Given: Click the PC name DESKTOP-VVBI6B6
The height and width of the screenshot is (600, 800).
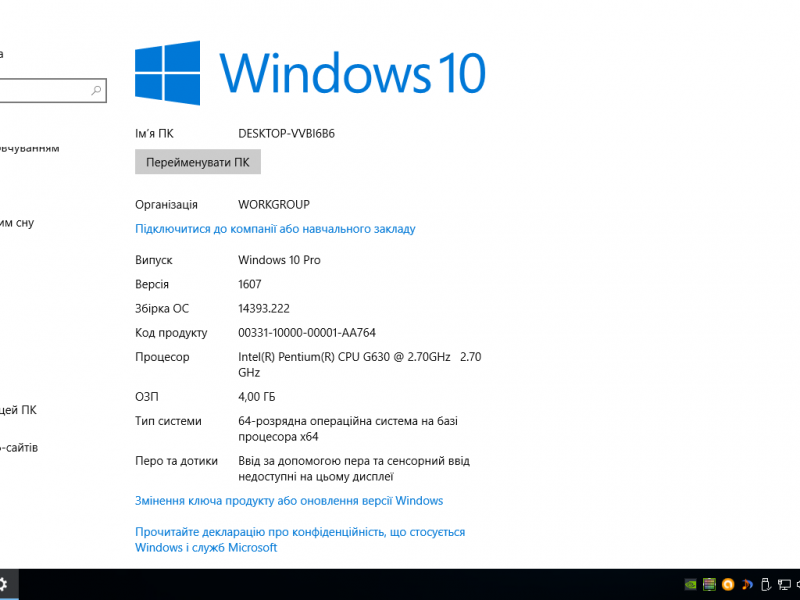Looking at the screenshot, I should 286,134.
